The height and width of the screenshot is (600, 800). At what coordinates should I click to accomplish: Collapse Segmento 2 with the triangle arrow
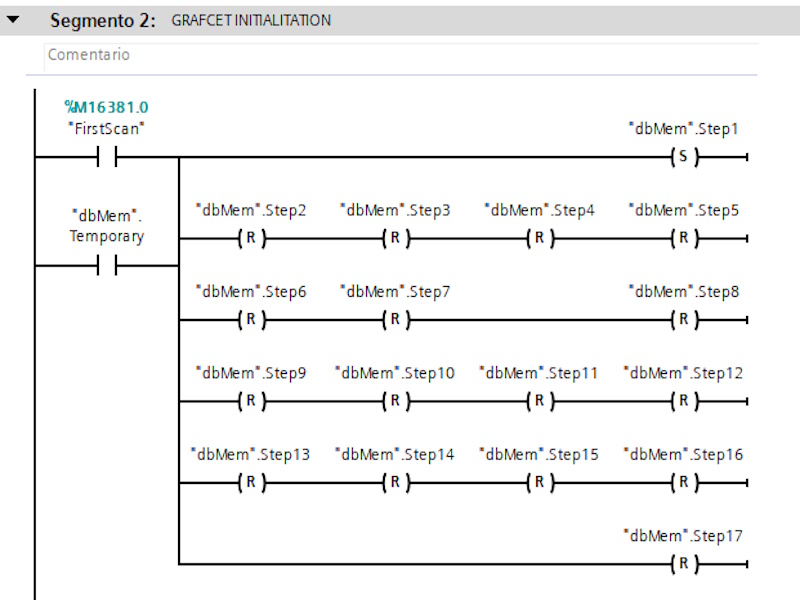(14, 20)
